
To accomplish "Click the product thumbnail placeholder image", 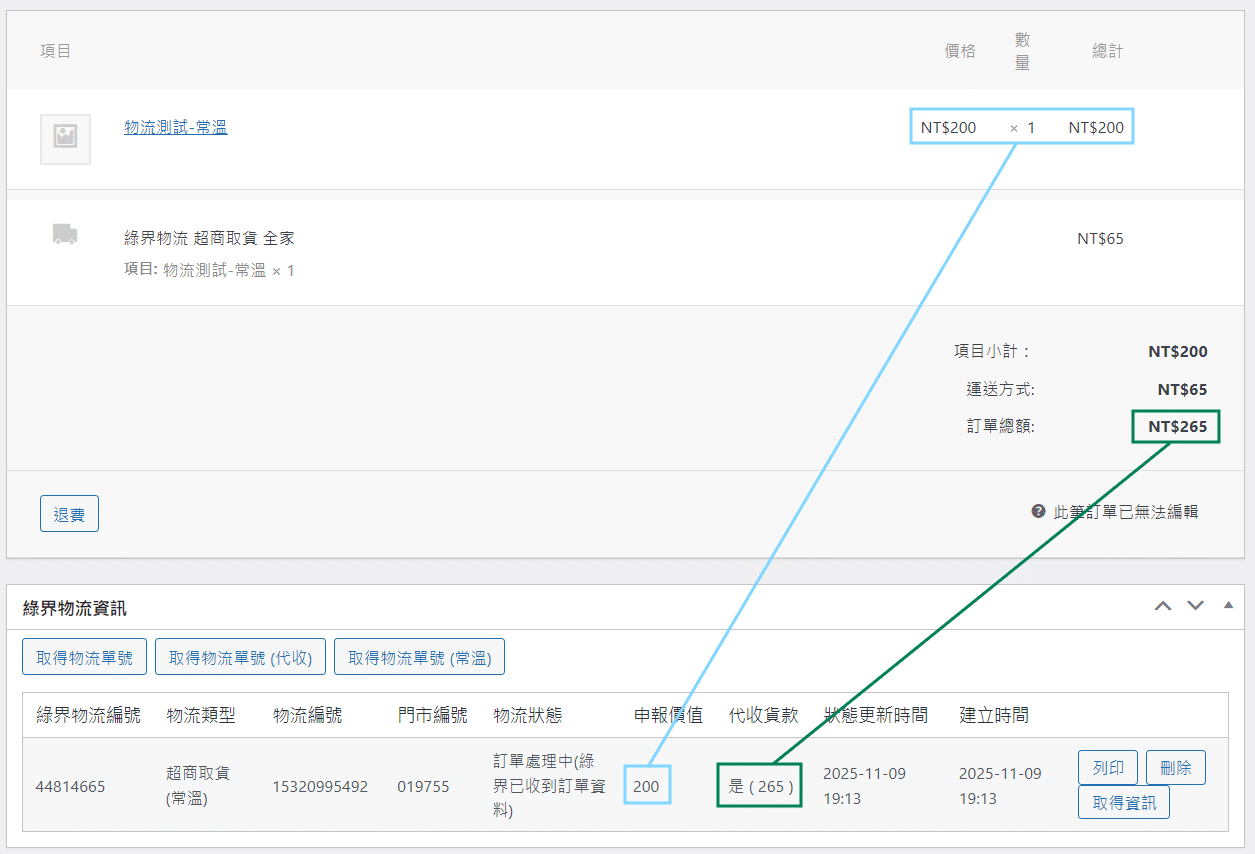I will pyautogui.click(x=65, y=138).
